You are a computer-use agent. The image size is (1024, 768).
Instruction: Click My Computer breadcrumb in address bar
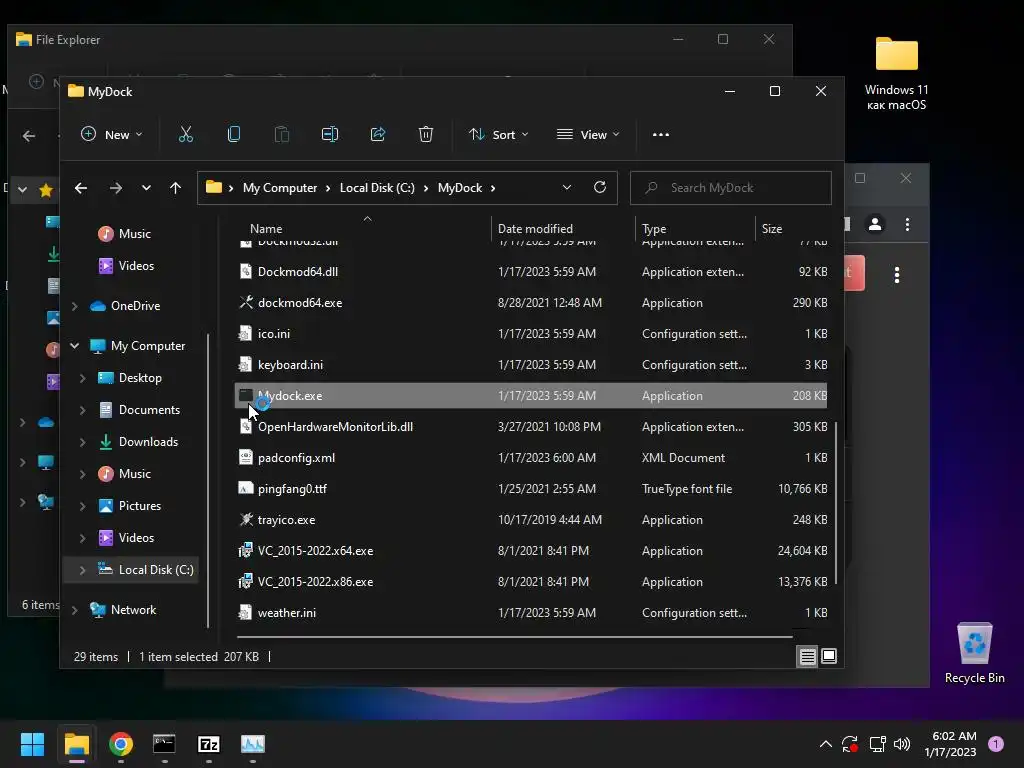pos(280,187)
